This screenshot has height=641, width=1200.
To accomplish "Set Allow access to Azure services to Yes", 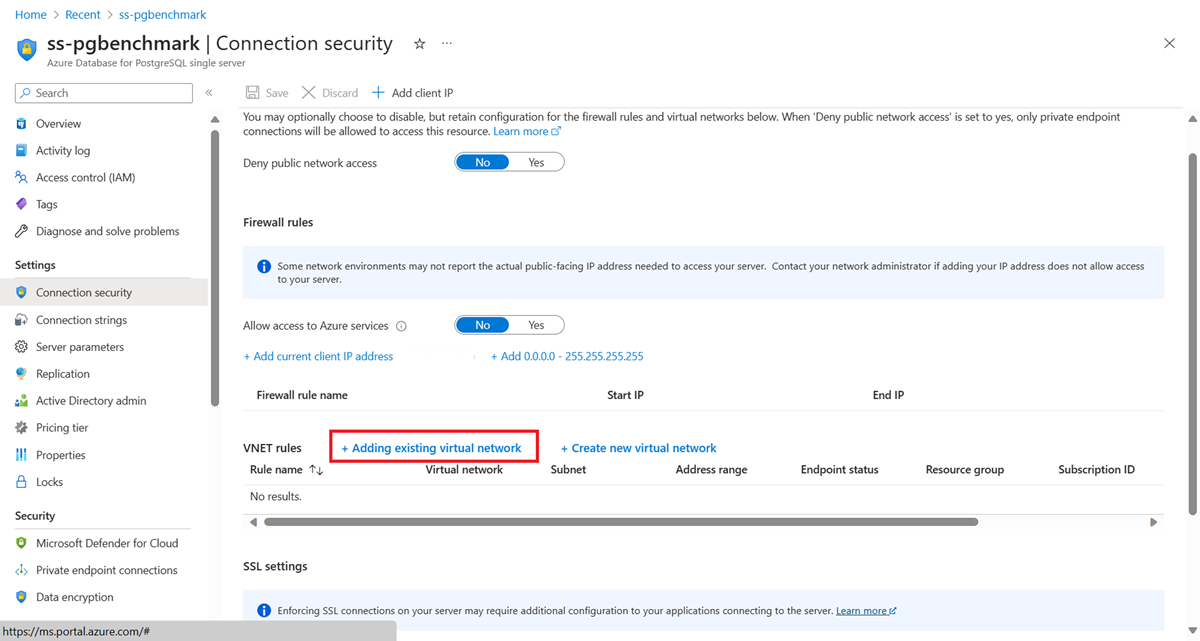I will click(536, 325).
